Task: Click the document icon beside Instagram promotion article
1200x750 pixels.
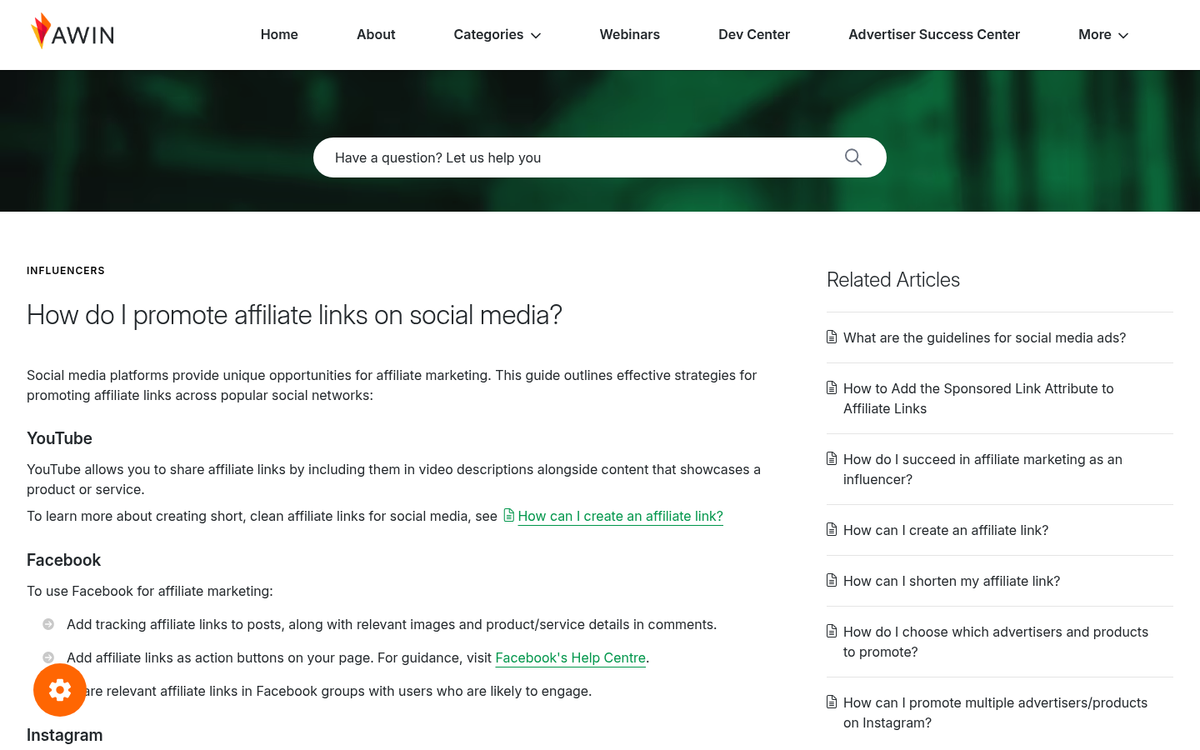Action: tap(831, 702)
